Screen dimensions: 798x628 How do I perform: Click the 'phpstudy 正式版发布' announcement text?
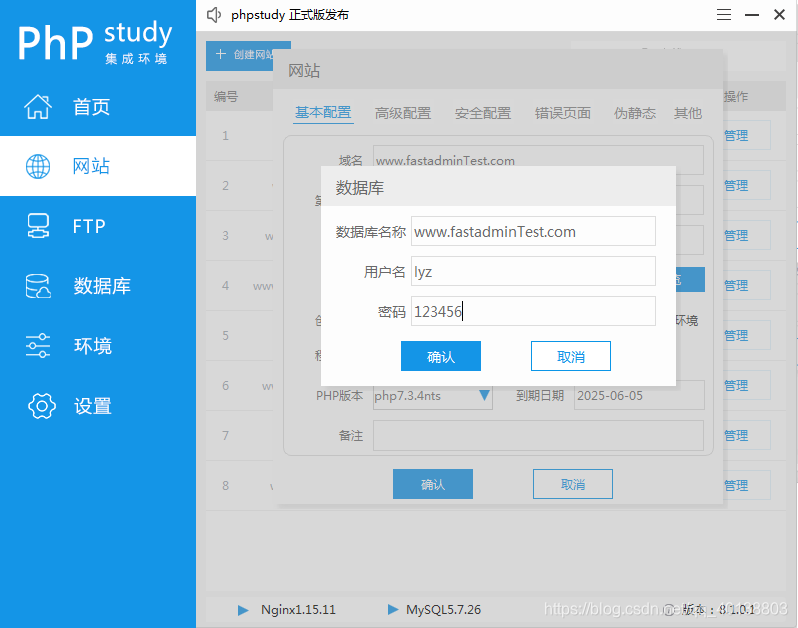pyautogui.click(x=290, y=15)
